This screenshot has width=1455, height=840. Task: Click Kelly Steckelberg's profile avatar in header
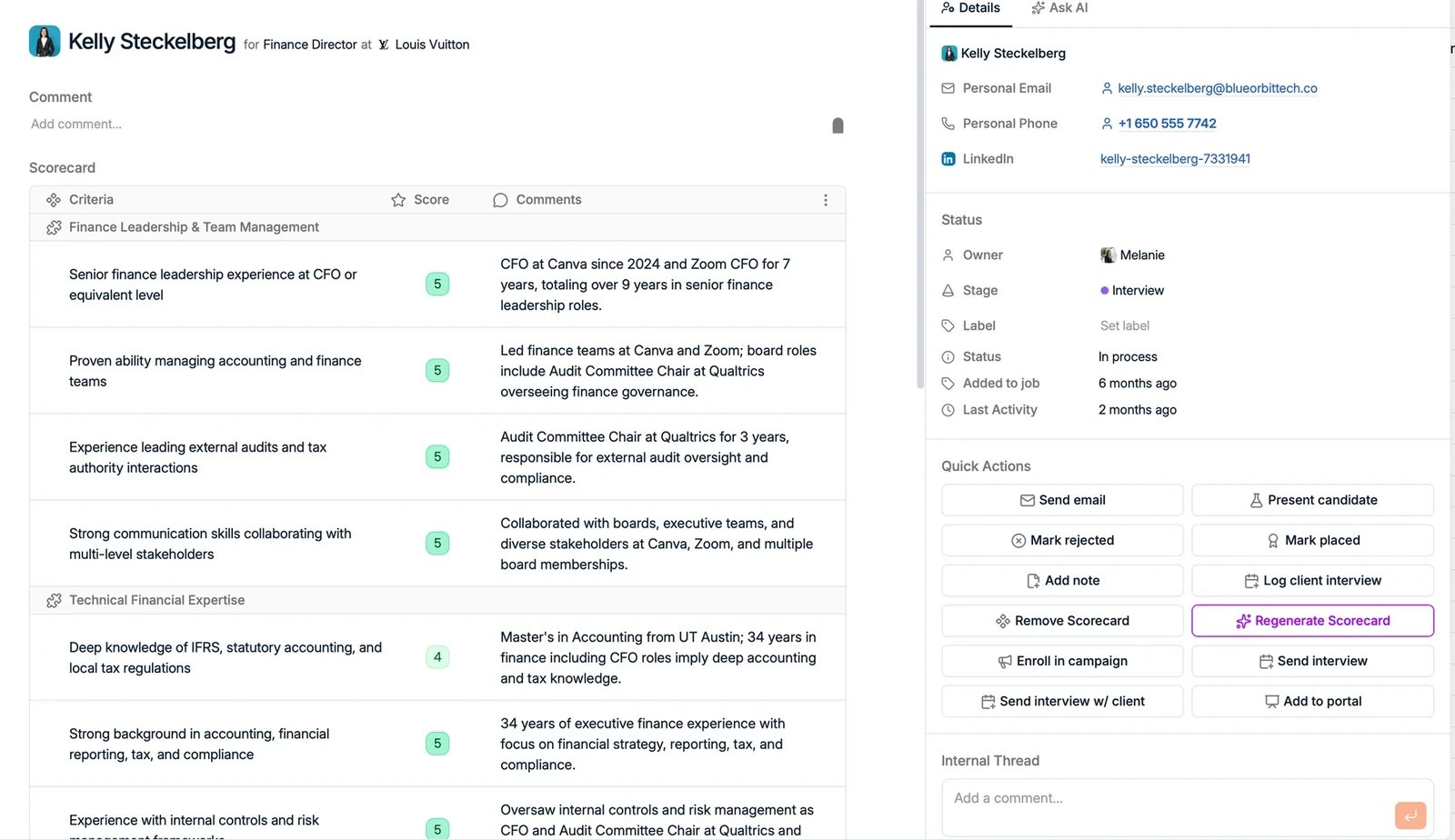45,41
